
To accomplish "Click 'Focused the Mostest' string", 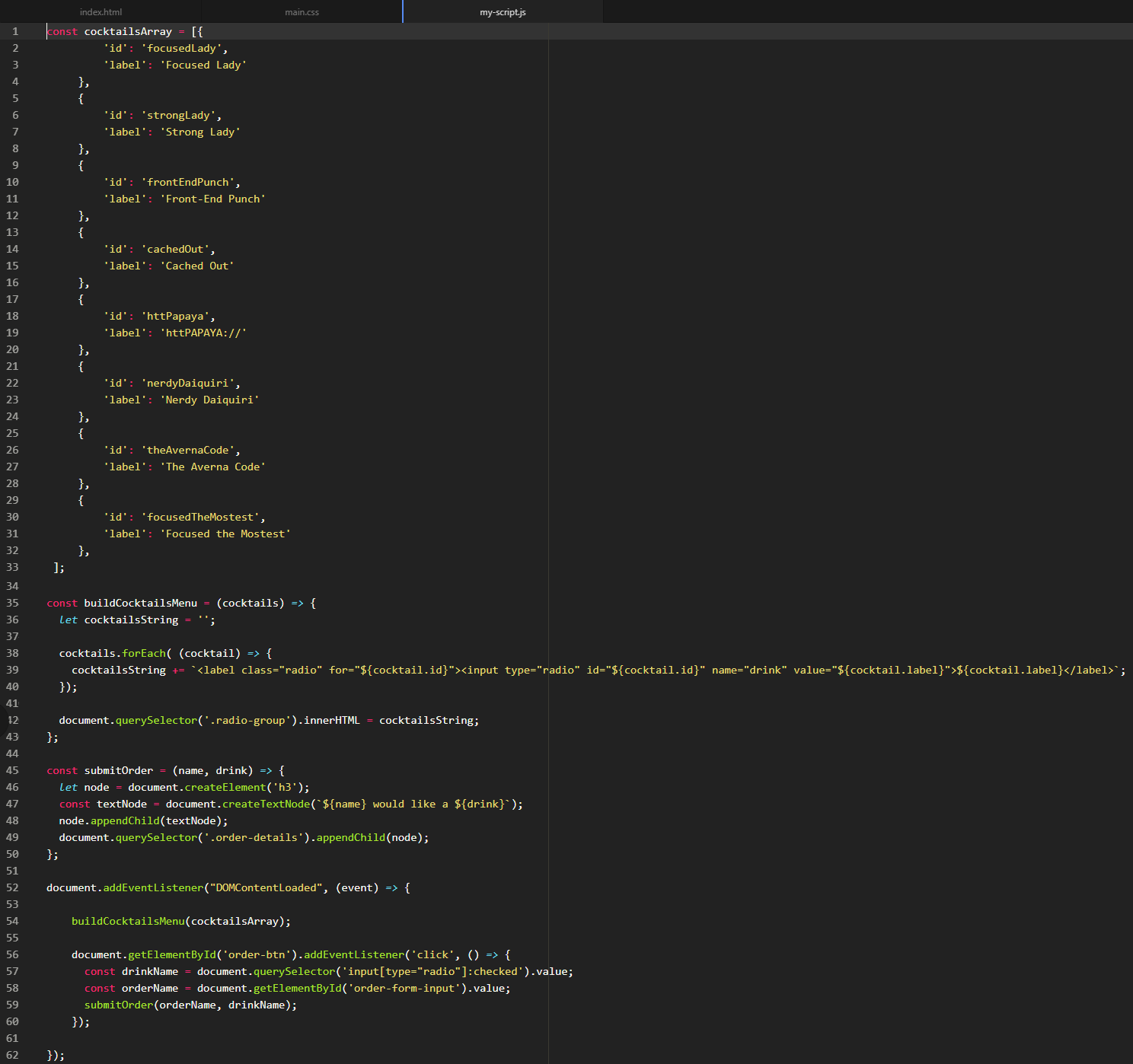I will click(x=225, y=534).
